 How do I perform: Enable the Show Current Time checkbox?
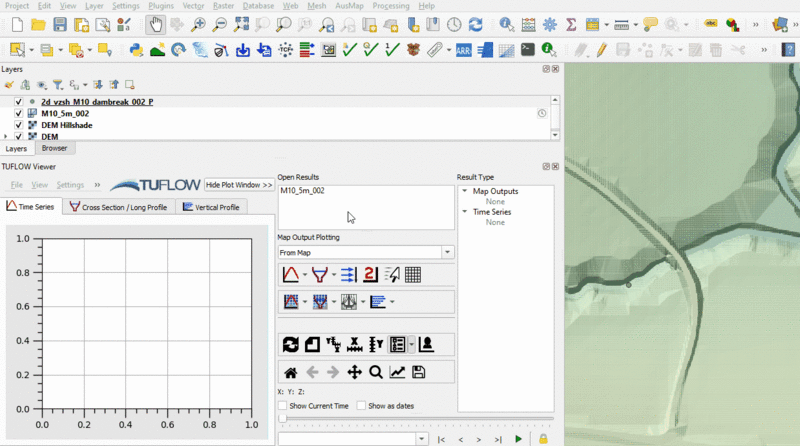(x=283, y=406)
